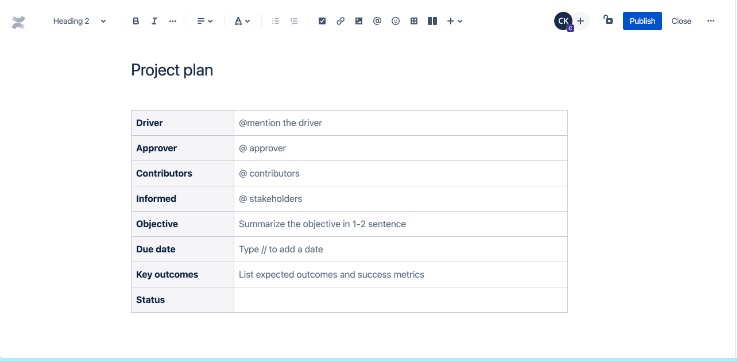Click the Confluence logo icon
This screenshot has width=737, height=361.
coord(18,22)
